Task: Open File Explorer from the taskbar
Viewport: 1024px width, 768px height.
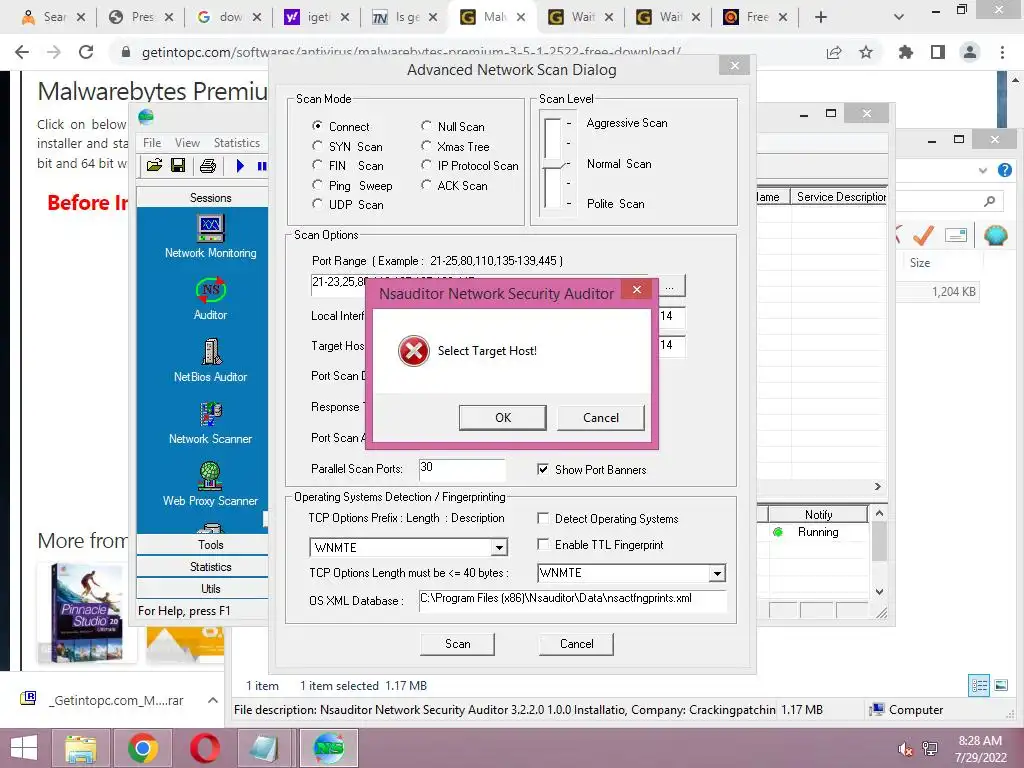Action: click(80, 748)
